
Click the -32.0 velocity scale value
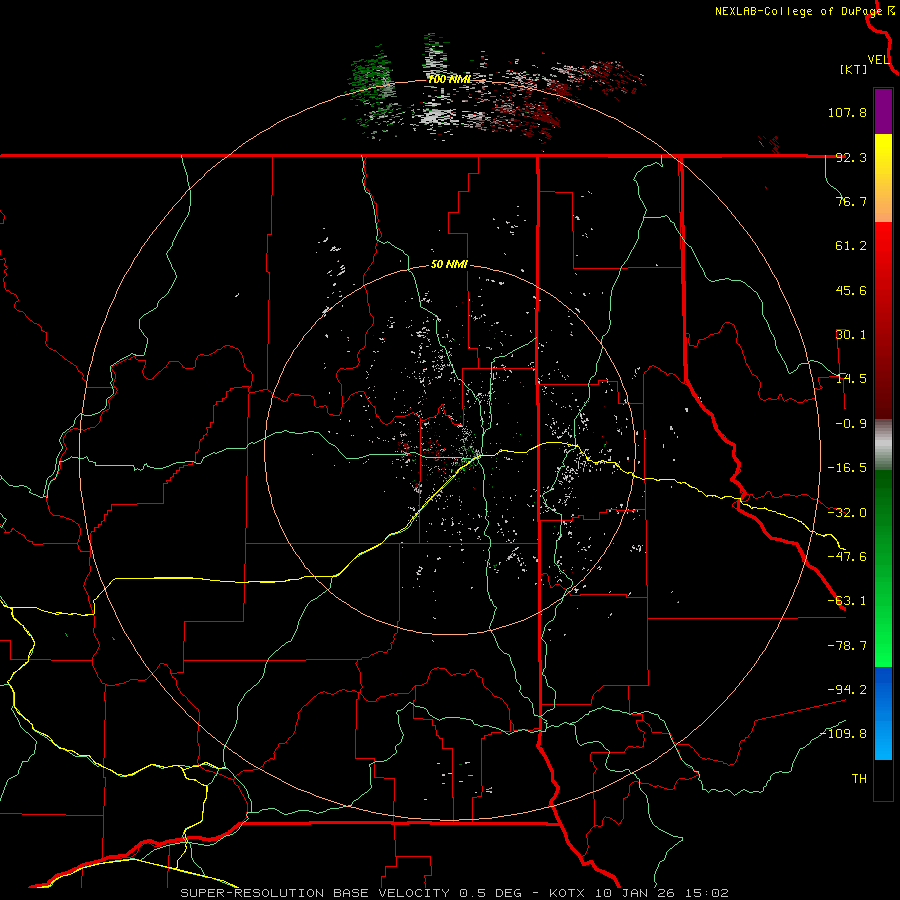[847, 513]
